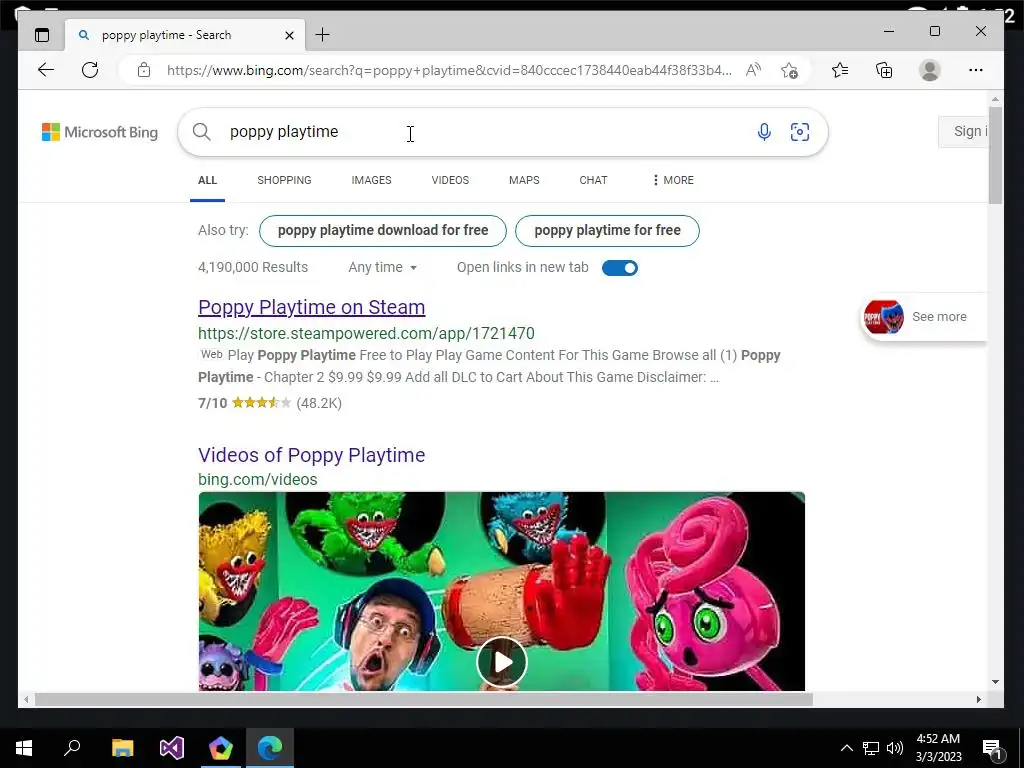Open the Windows Start menu
Screen dimensions: 1024x768
(24, 747)
